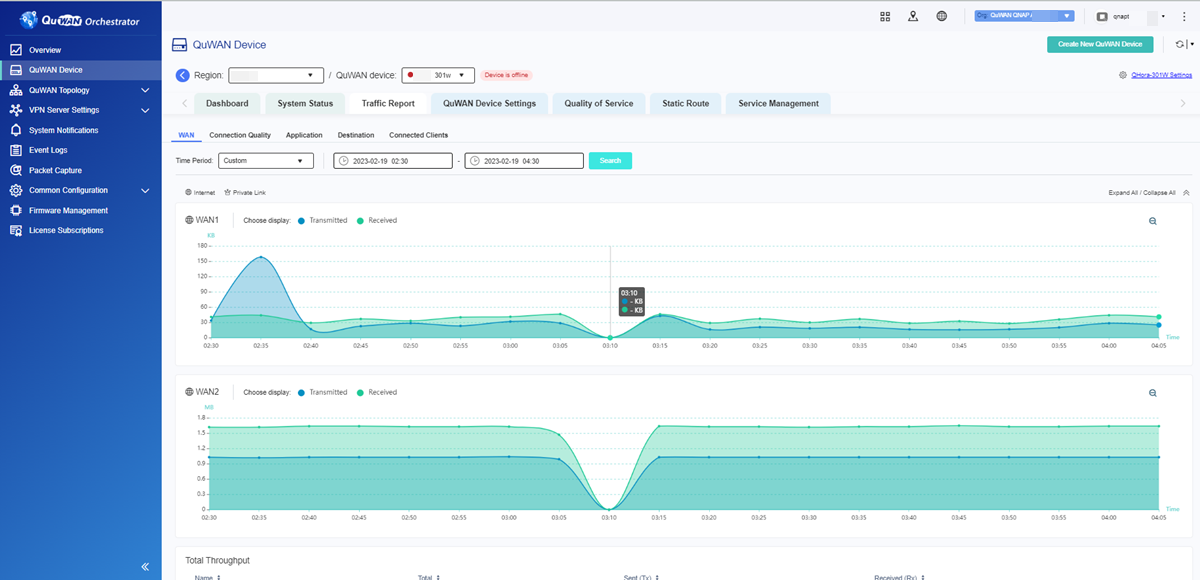This screenshot has height=580, width=1200.
Task: Click Expand All / Collapse All
Action: tap(1141, 192)
